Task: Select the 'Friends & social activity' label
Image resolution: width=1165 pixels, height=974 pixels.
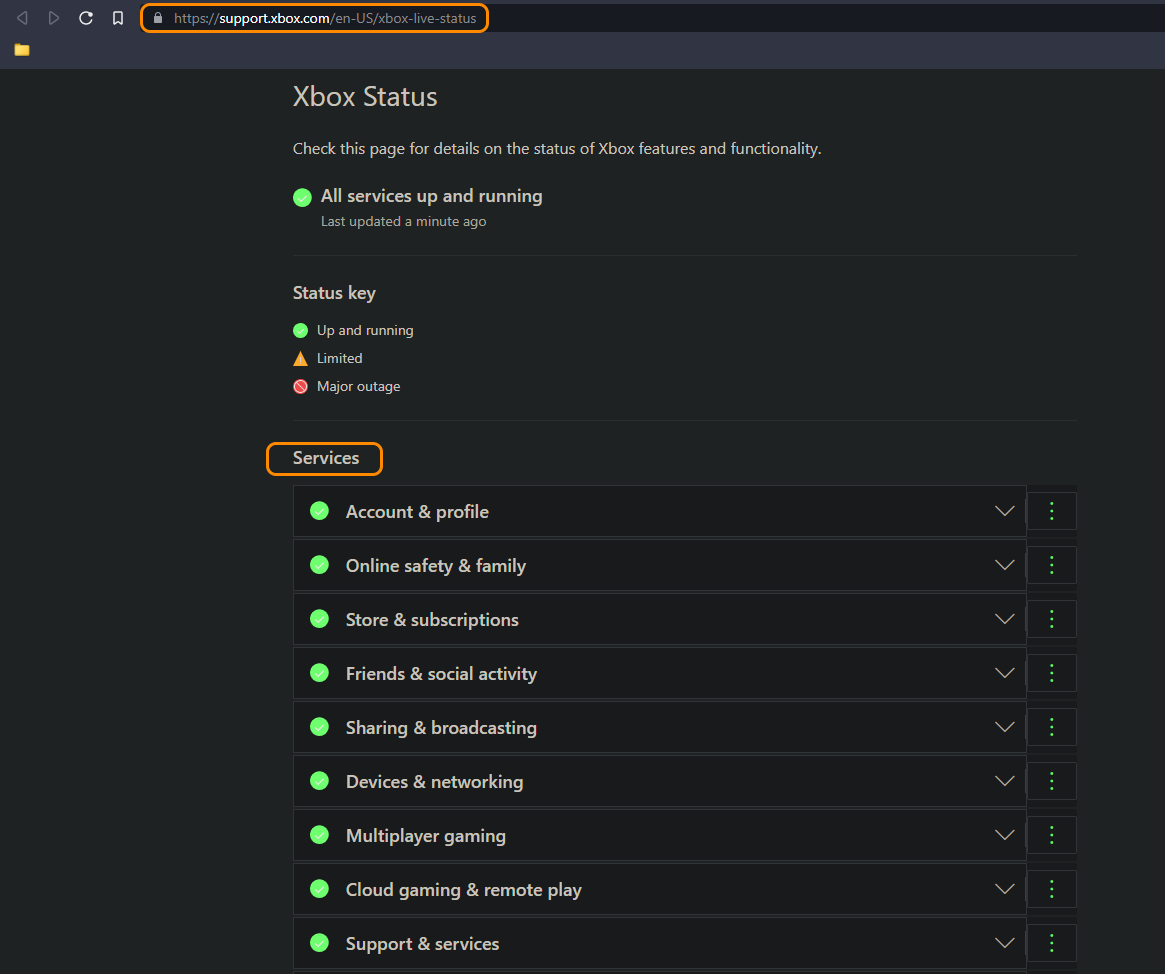Action: pyautogui.click(x=441, y=674)
